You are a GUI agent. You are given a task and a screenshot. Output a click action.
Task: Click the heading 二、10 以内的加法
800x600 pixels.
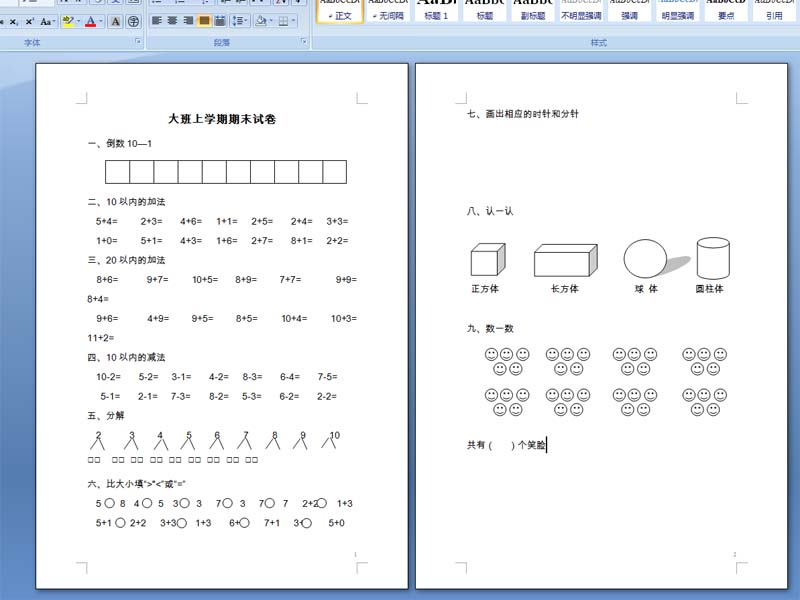[x=126, y=202]
